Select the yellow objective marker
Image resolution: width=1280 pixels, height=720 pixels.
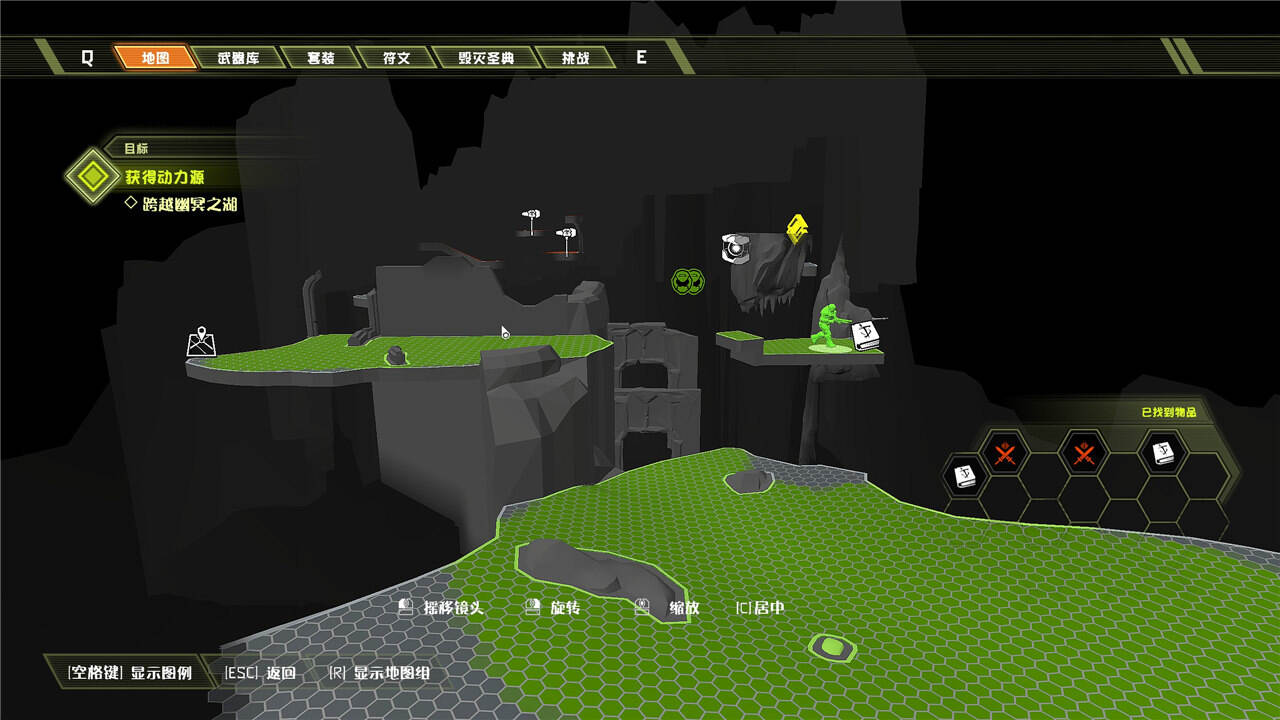click(x=796, y=229)
